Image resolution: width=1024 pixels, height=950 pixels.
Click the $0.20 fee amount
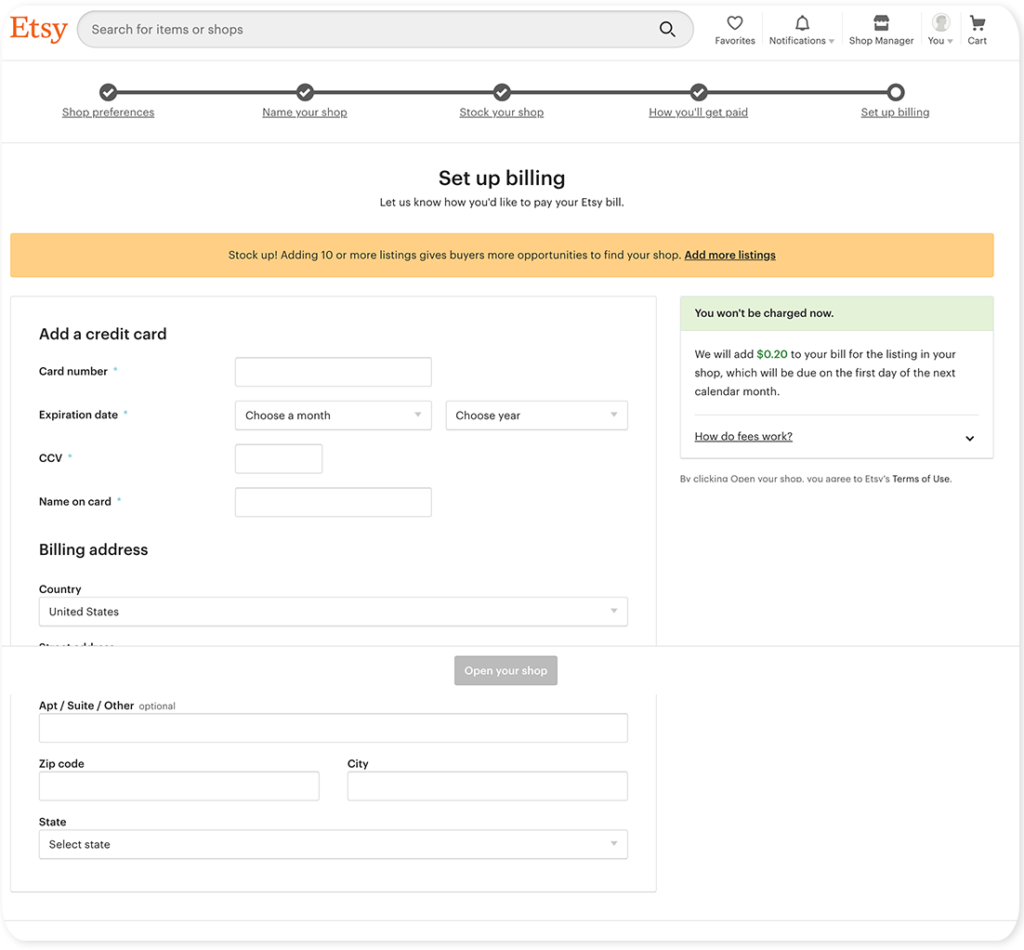[x=772, y=354]
